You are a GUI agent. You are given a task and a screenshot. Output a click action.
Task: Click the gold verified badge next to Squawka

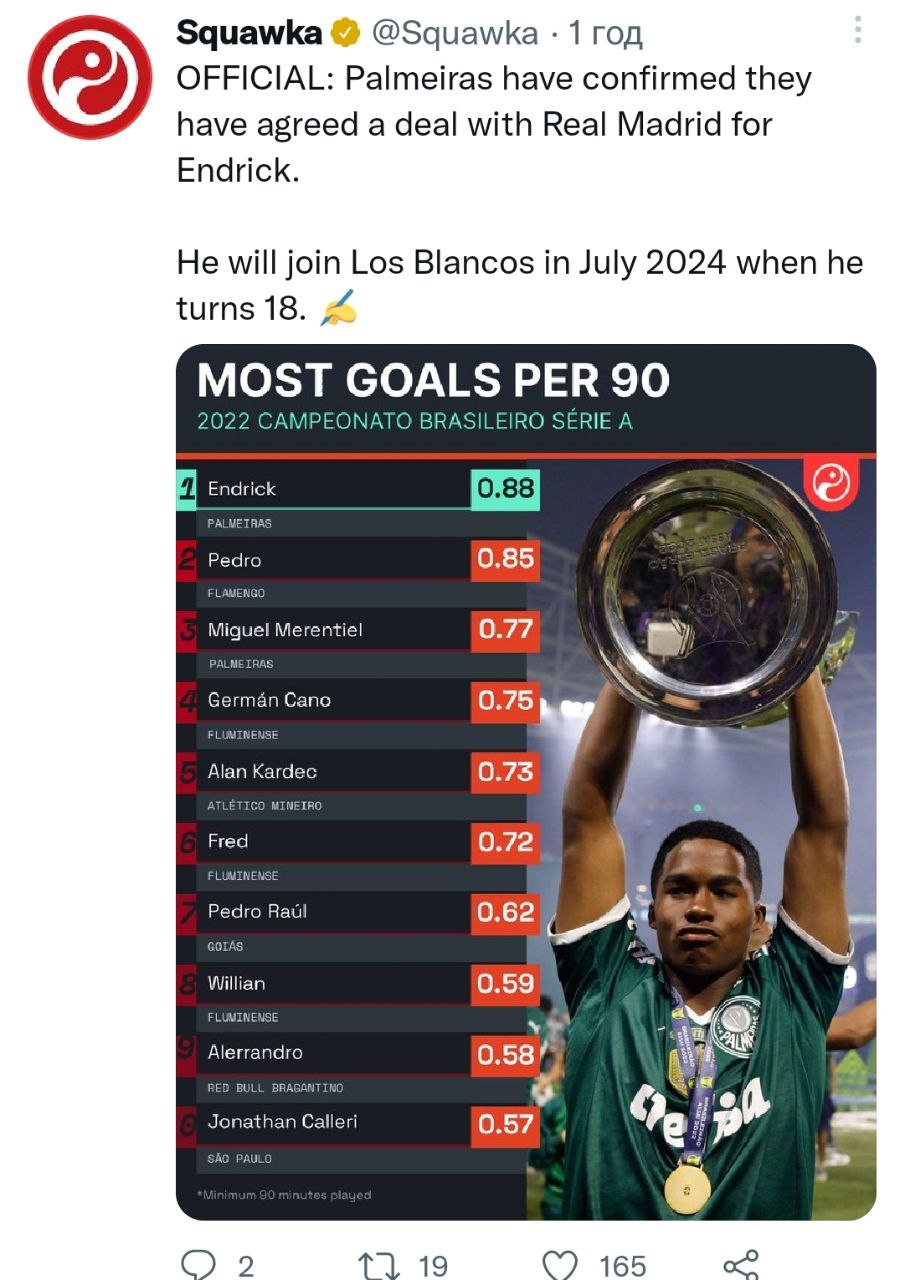pyautogui.click(x=346, y=34)
